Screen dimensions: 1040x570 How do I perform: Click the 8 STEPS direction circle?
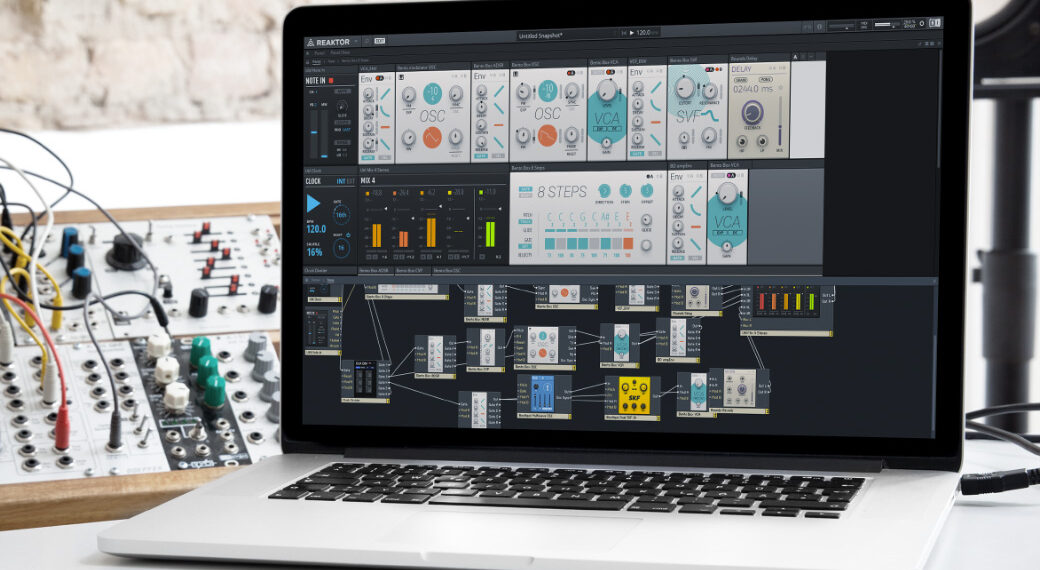tap(604, 191)
